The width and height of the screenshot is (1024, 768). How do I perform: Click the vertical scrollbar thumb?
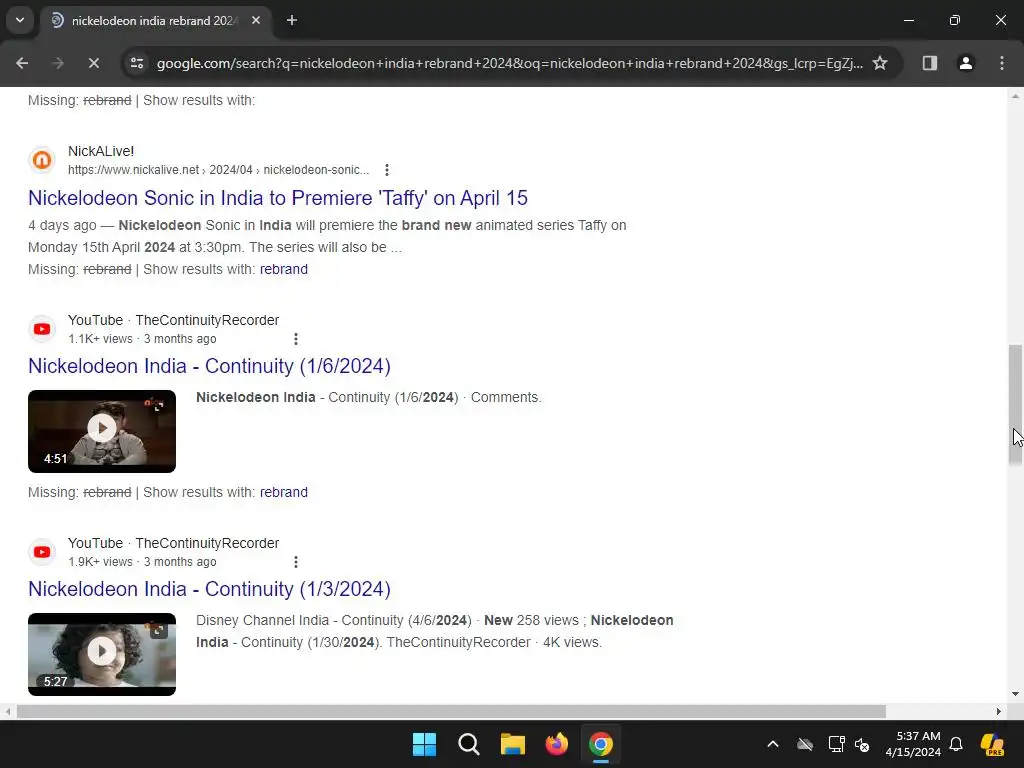[x=1015, y=405]
